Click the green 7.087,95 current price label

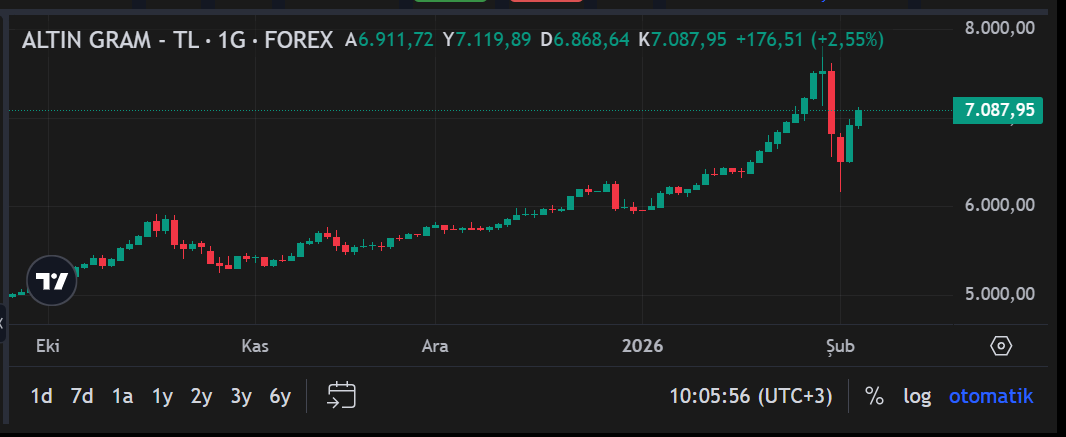(x=998, y=110)
